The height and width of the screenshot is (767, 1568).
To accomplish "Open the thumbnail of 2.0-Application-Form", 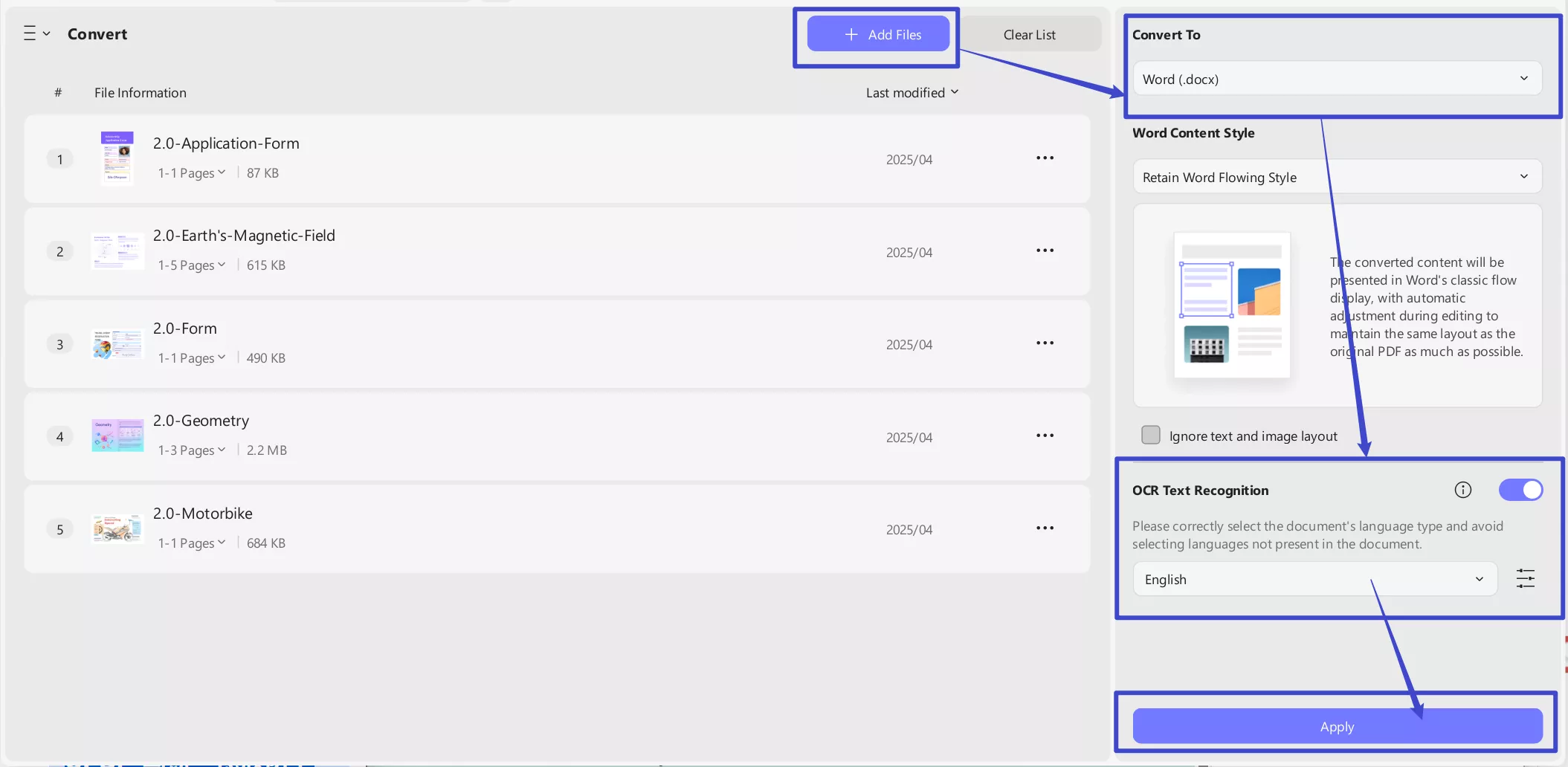I will [117, 158].
